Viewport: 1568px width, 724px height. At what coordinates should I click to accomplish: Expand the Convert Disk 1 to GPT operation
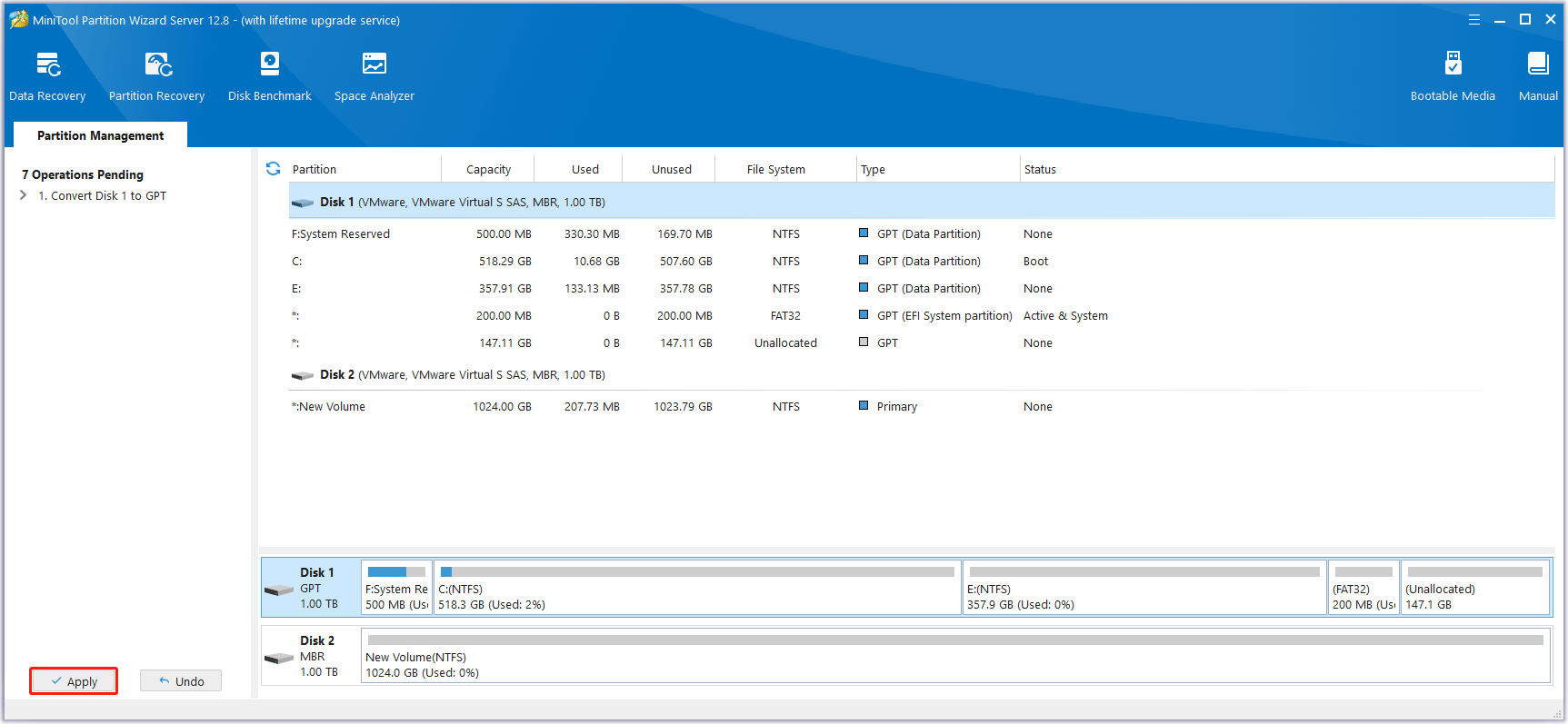[x=24, y=195]
